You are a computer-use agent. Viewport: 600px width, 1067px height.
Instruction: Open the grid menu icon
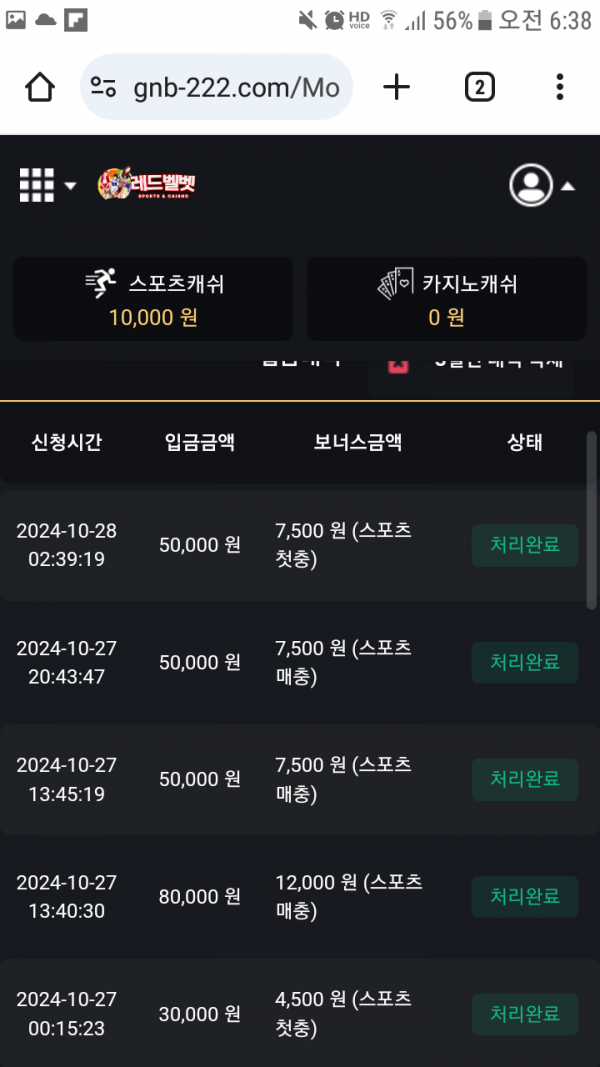[37, 185]
